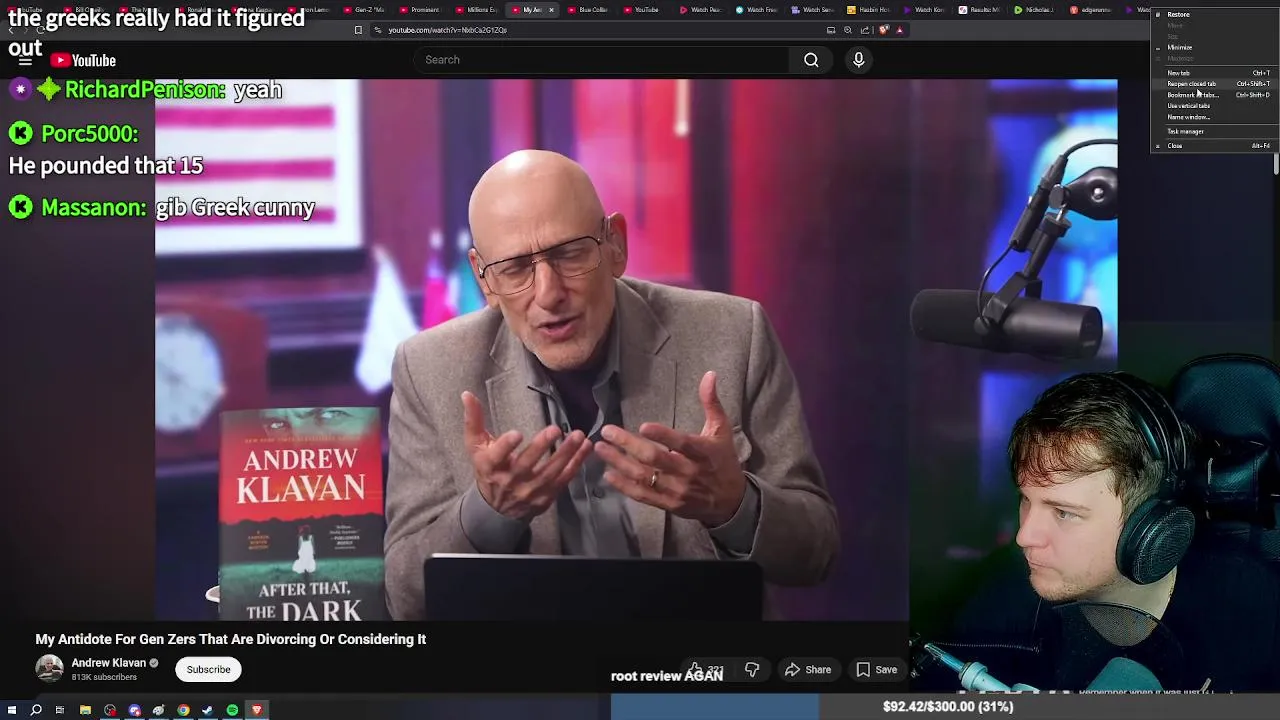This screenshot has height=720, width=1280.
Task: Click the '$92.42/$300.00 (31%)' donation goal bar
Action: coord(946,707)
